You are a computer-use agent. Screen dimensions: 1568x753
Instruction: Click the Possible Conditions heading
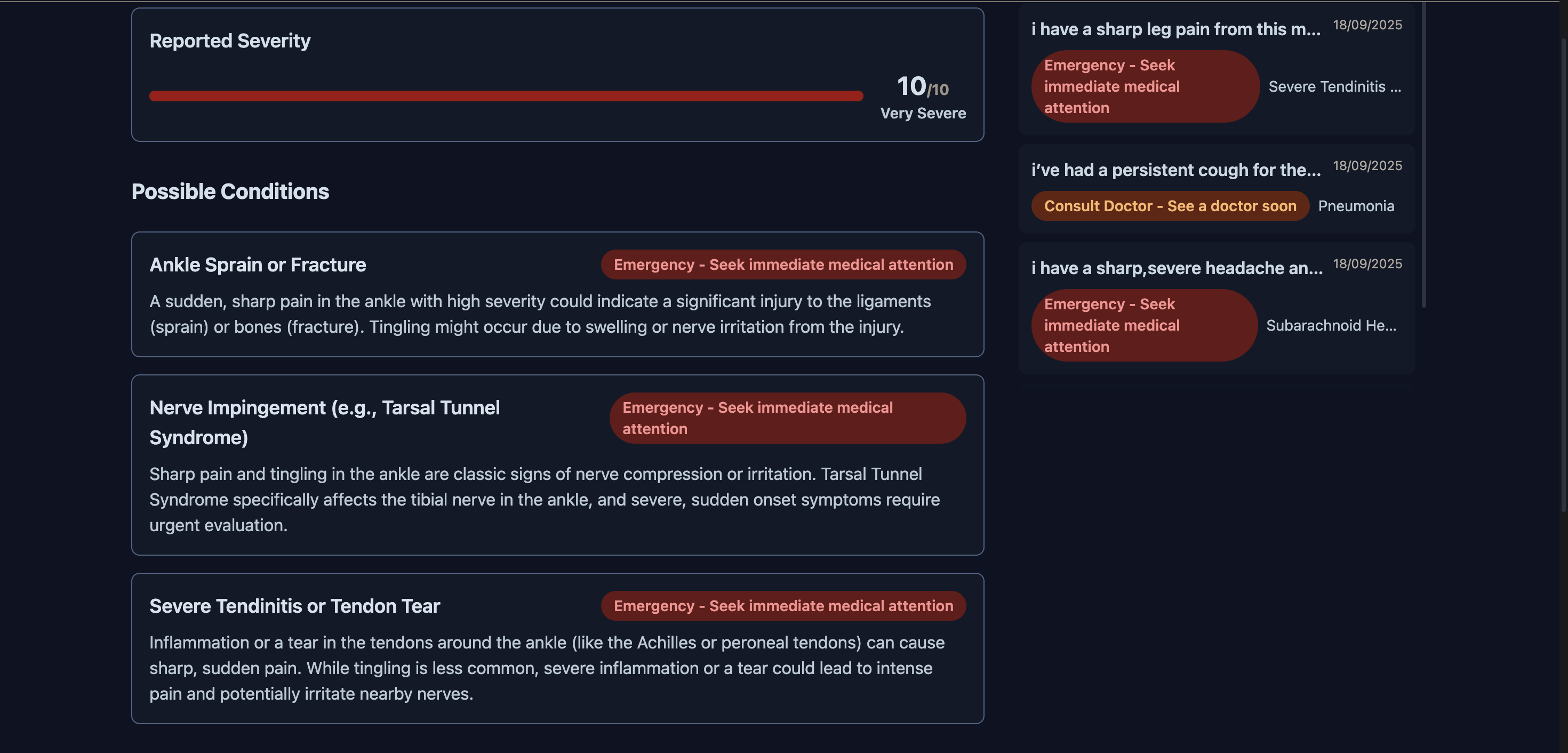pyautogui.click(x=230, y=192)
